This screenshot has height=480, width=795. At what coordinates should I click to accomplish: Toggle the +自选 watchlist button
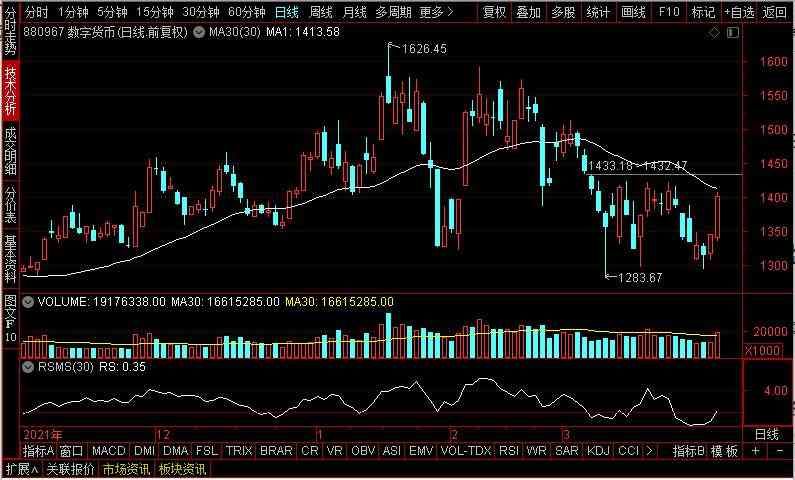737,12
